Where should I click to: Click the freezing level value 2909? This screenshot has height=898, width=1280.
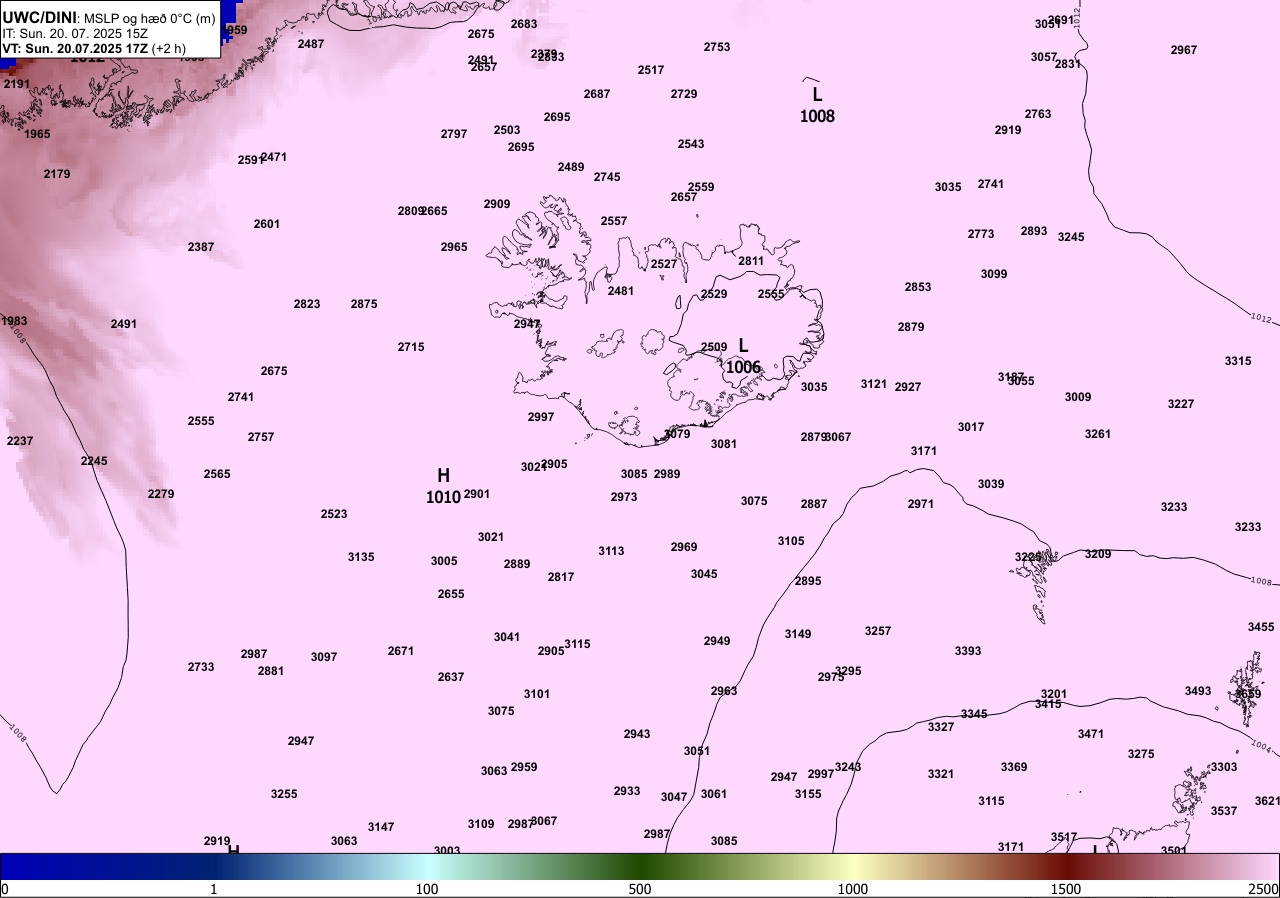tap(497, 204)
